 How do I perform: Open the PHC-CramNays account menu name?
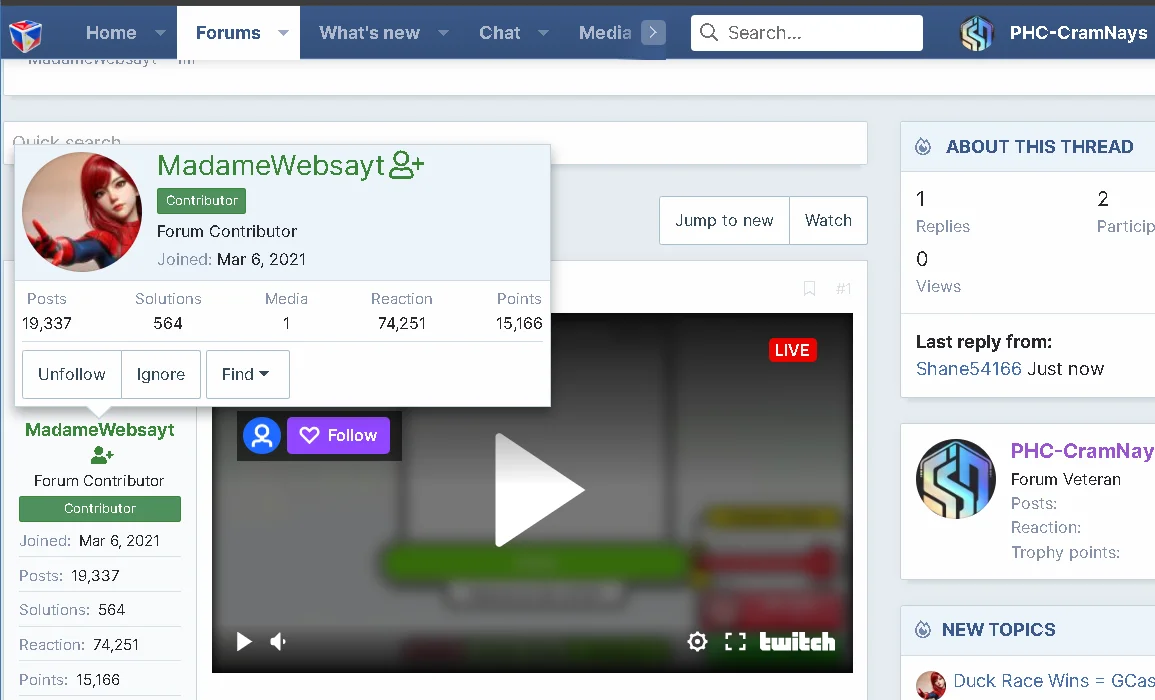1078,33
